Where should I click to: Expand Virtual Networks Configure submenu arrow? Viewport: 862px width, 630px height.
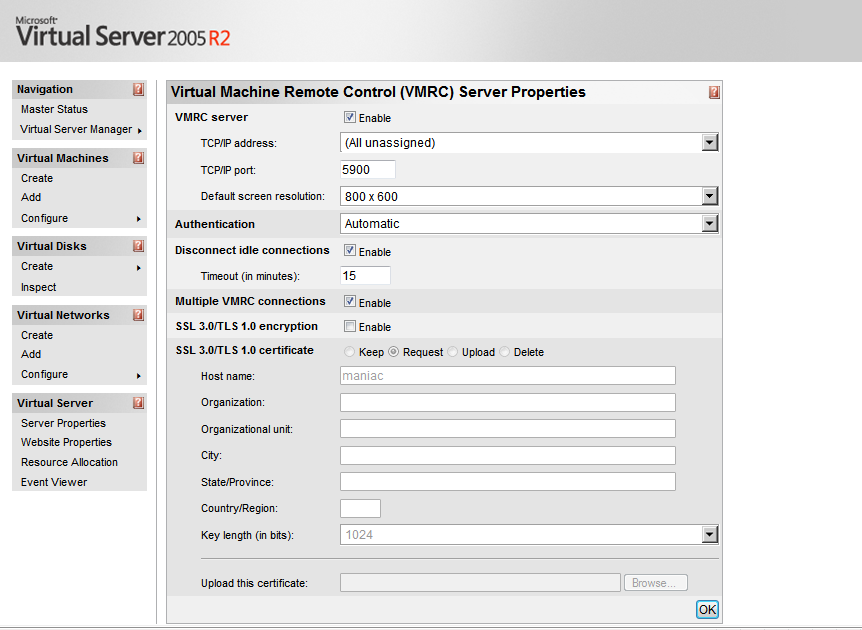coord(139,376)
